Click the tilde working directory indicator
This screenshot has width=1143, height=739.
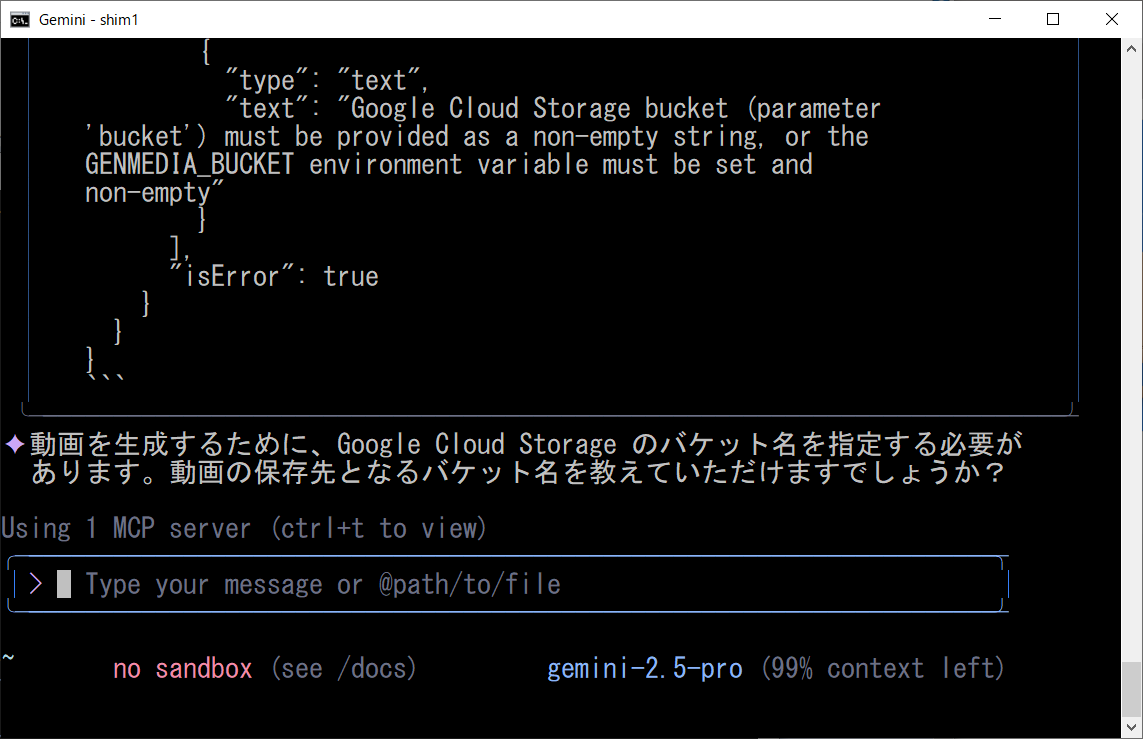(x=8, y=658)
